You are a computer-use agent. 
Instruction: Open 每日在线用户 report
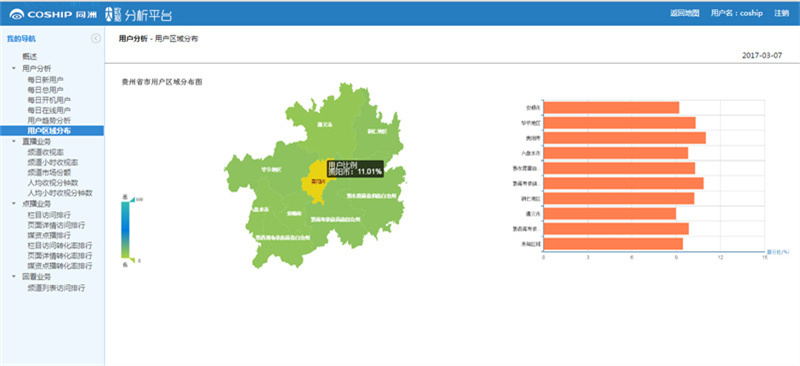click(x=49, y=110)
